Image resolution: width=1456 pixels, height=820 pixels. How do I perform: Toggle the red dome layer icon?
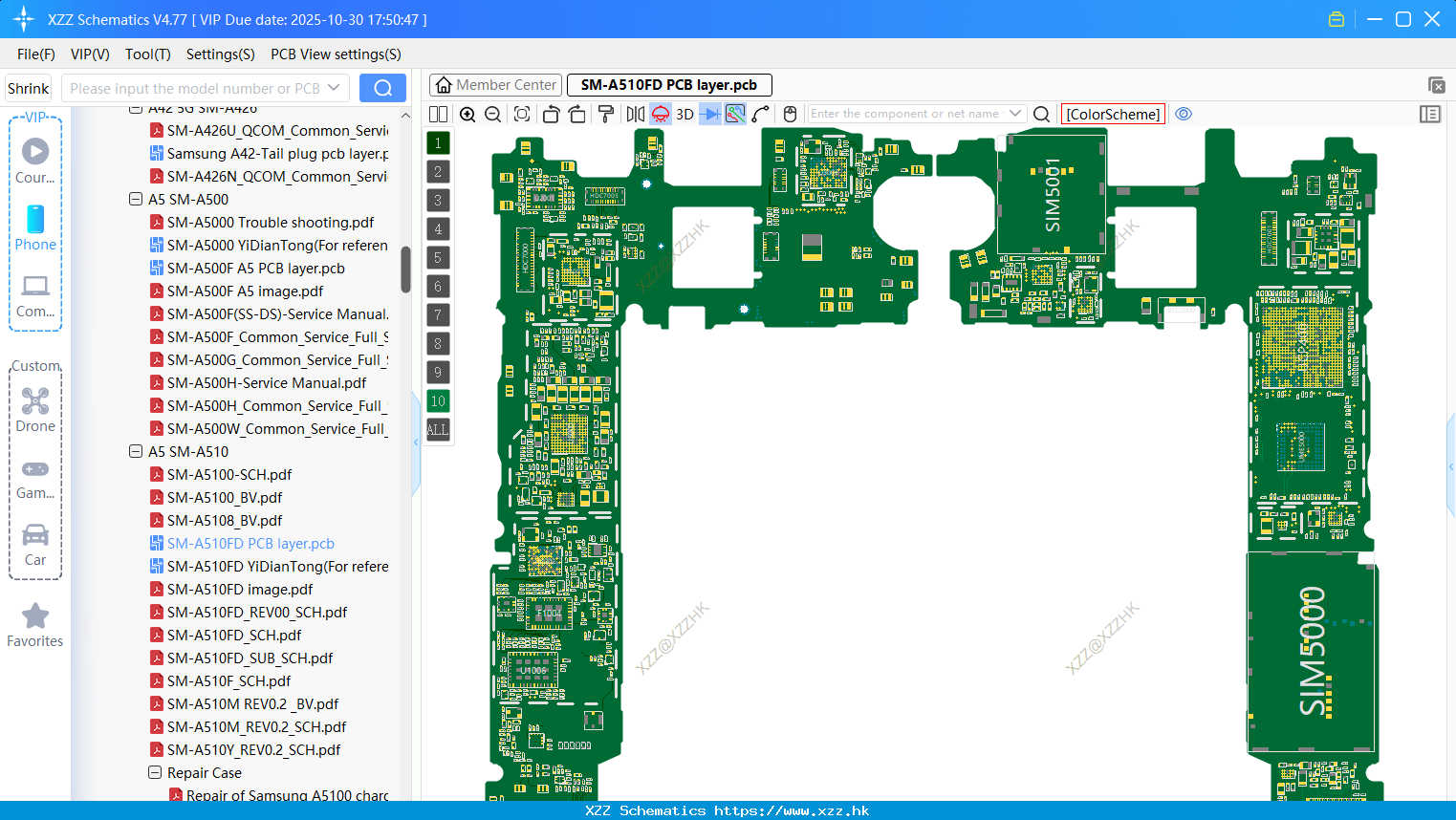[661, 114]
